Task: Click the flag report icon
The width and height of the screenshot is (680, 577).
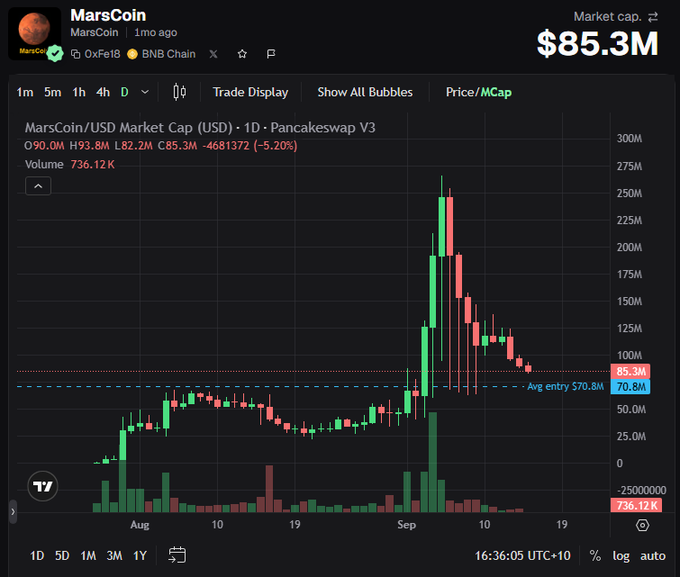Action: coord(271,54)
